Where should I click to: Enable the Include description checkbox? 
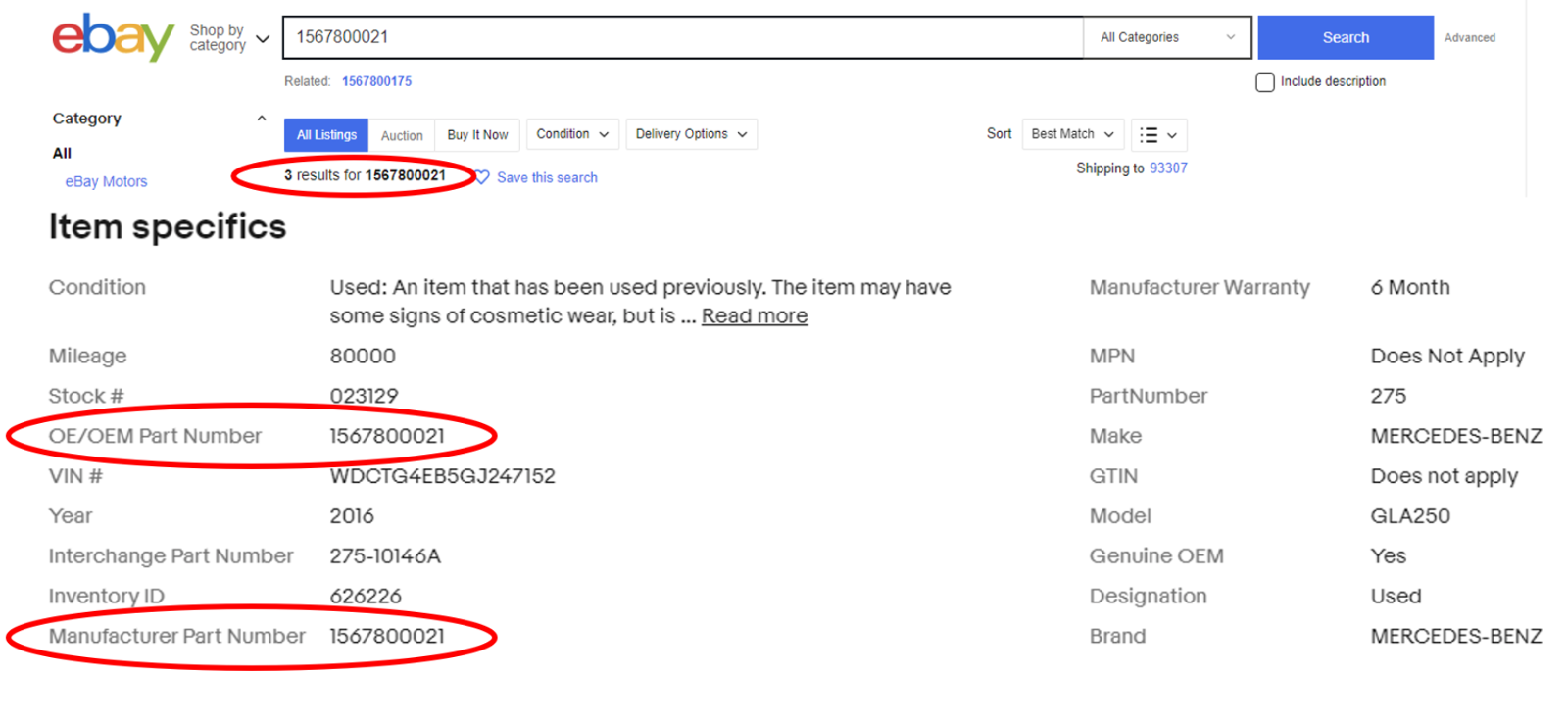click(x=1265, y=82)
